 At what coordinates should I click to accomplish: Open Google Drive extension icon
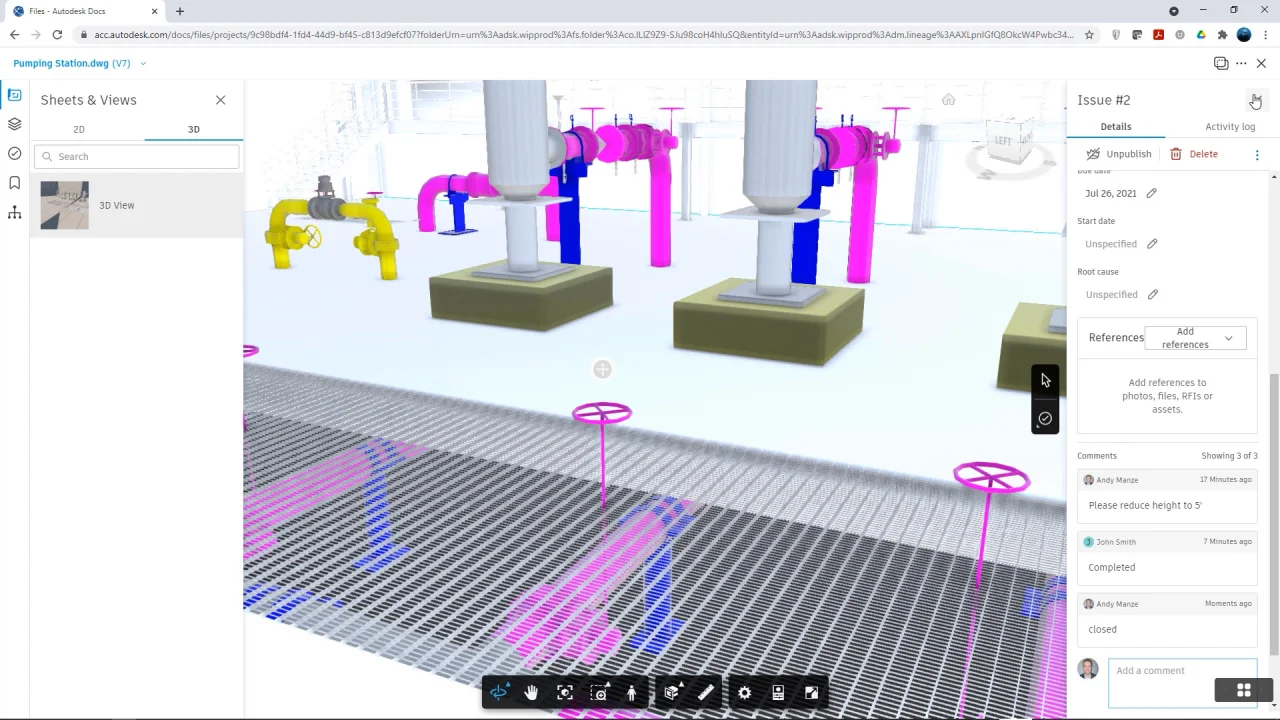tap(1201, 34)
